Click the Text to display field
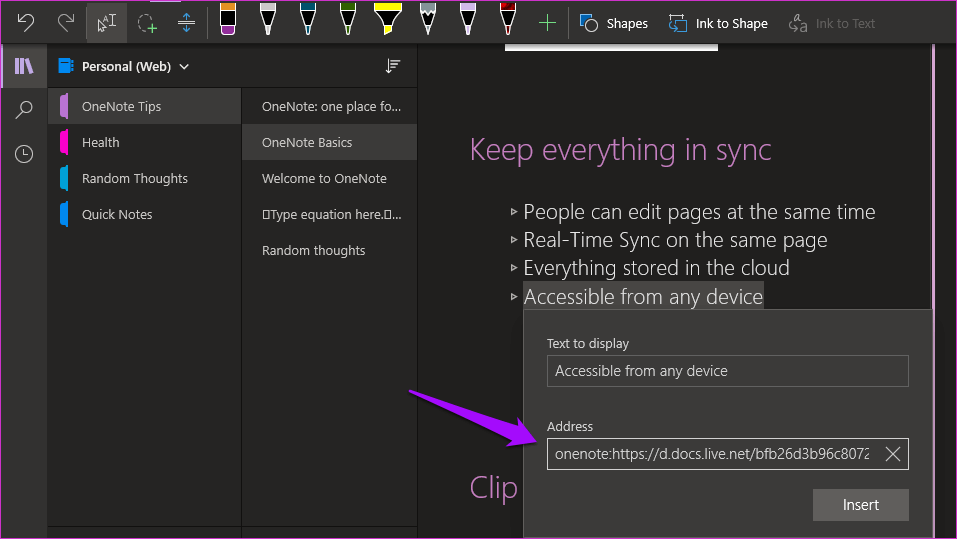957x539 pixels. point(728,371)
